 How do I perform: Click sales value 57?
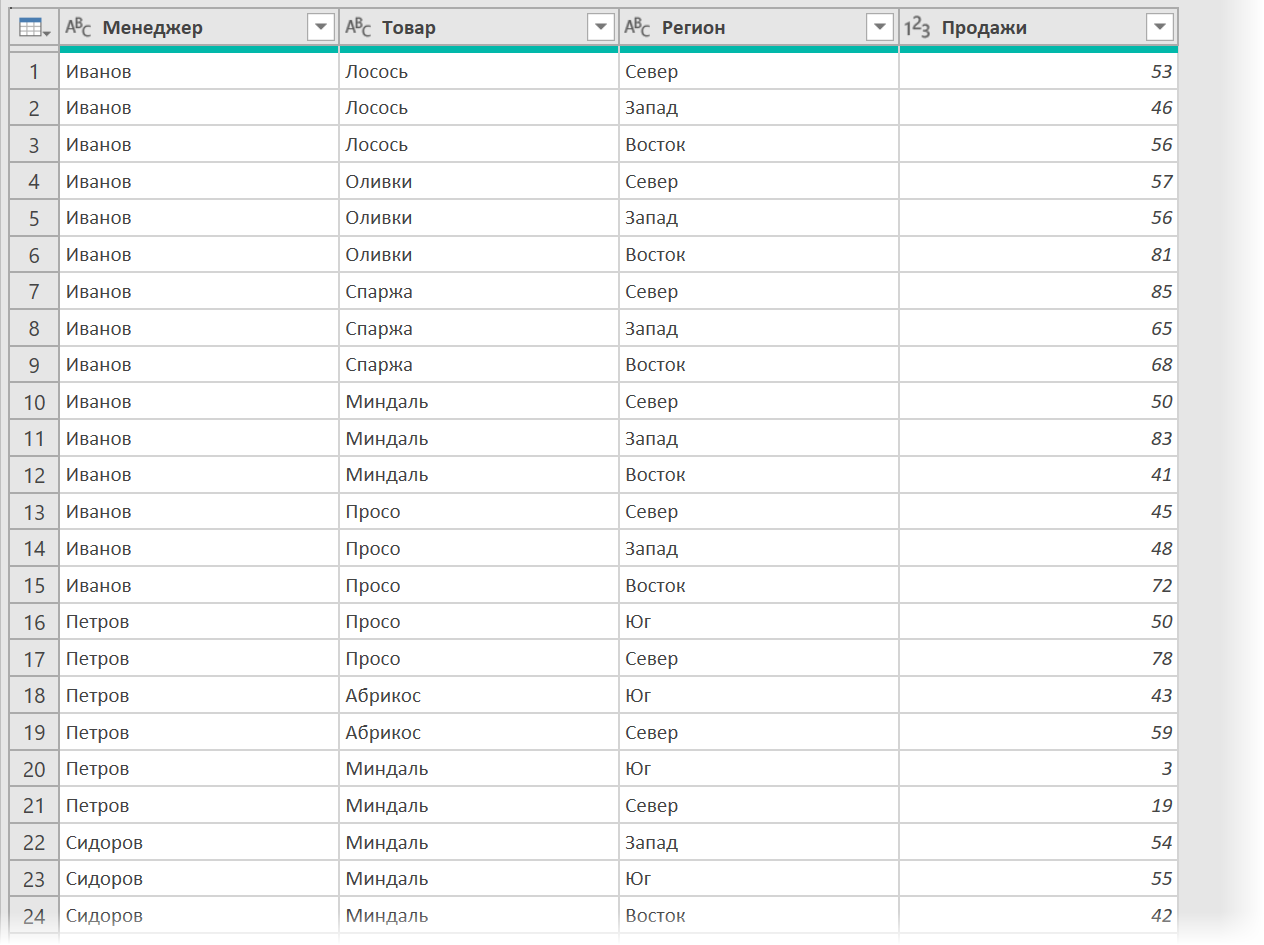click(x=1038, y=182)
